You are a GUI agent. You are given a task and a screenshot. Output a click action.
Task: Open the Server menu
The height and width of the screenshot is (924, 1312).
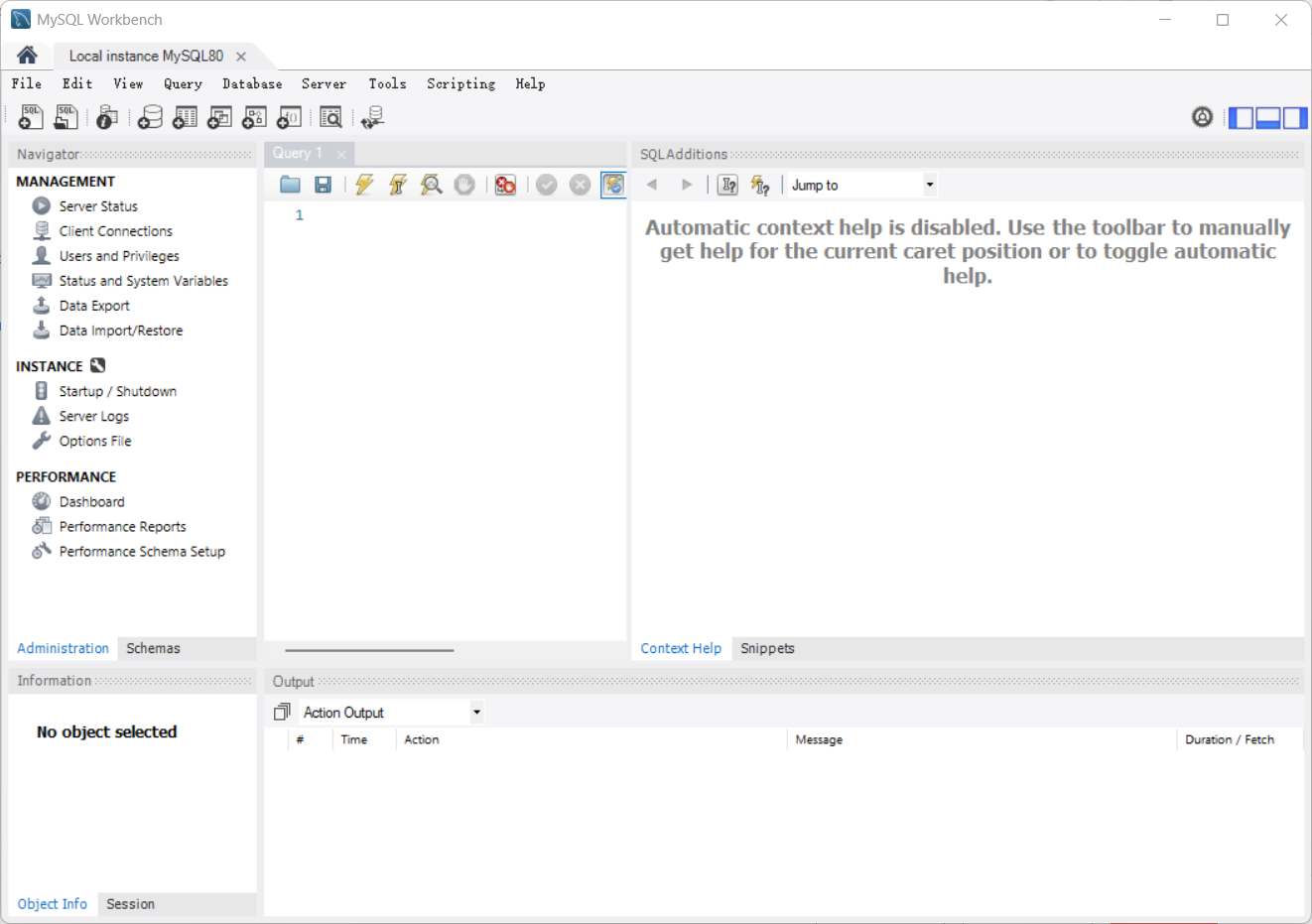coord(325,83)
